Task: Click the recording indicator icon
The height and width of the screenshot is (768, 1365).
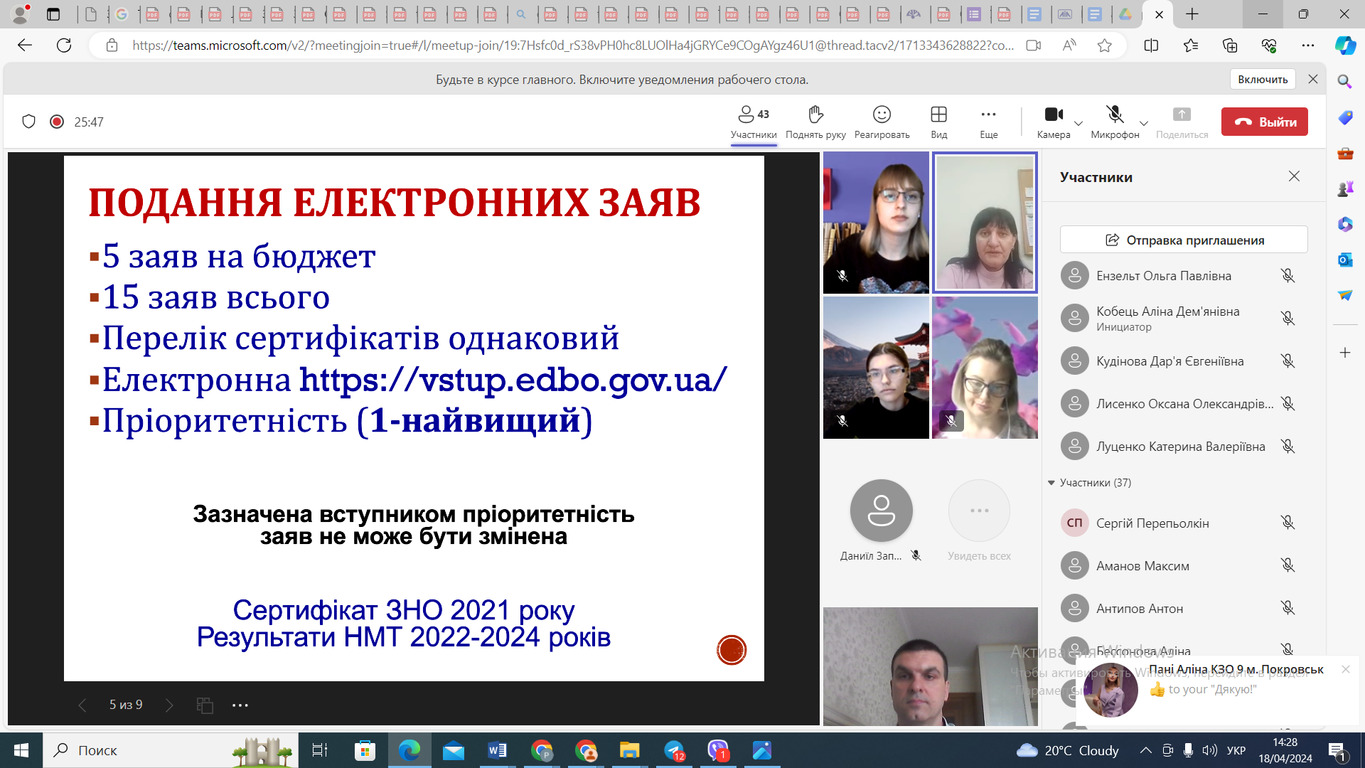Action: pos(57,122)
